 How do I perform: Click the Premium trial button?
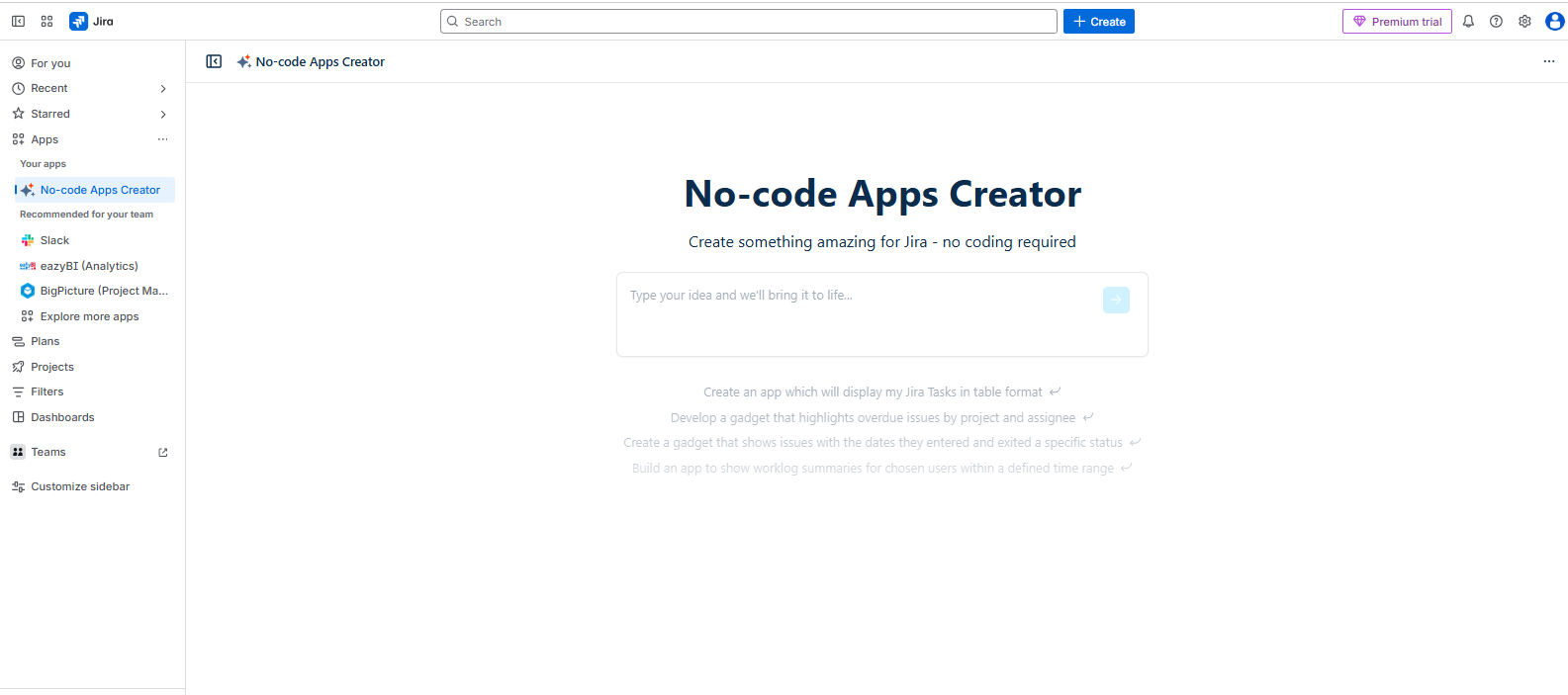click(x=1397, y=22)
